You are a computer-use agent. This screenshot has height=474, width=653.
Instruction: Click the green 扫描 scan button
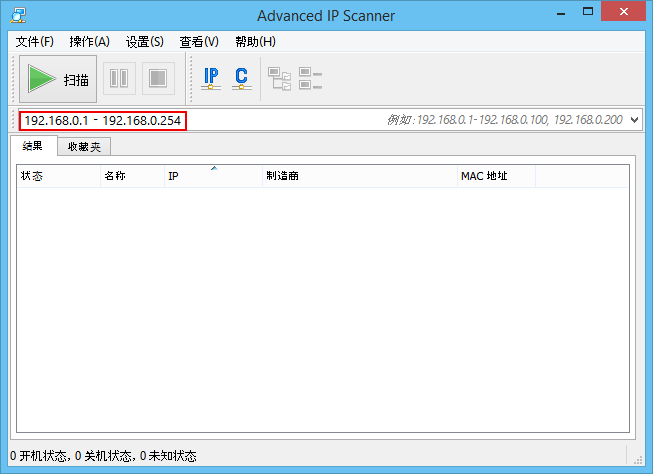pos(58,79)
